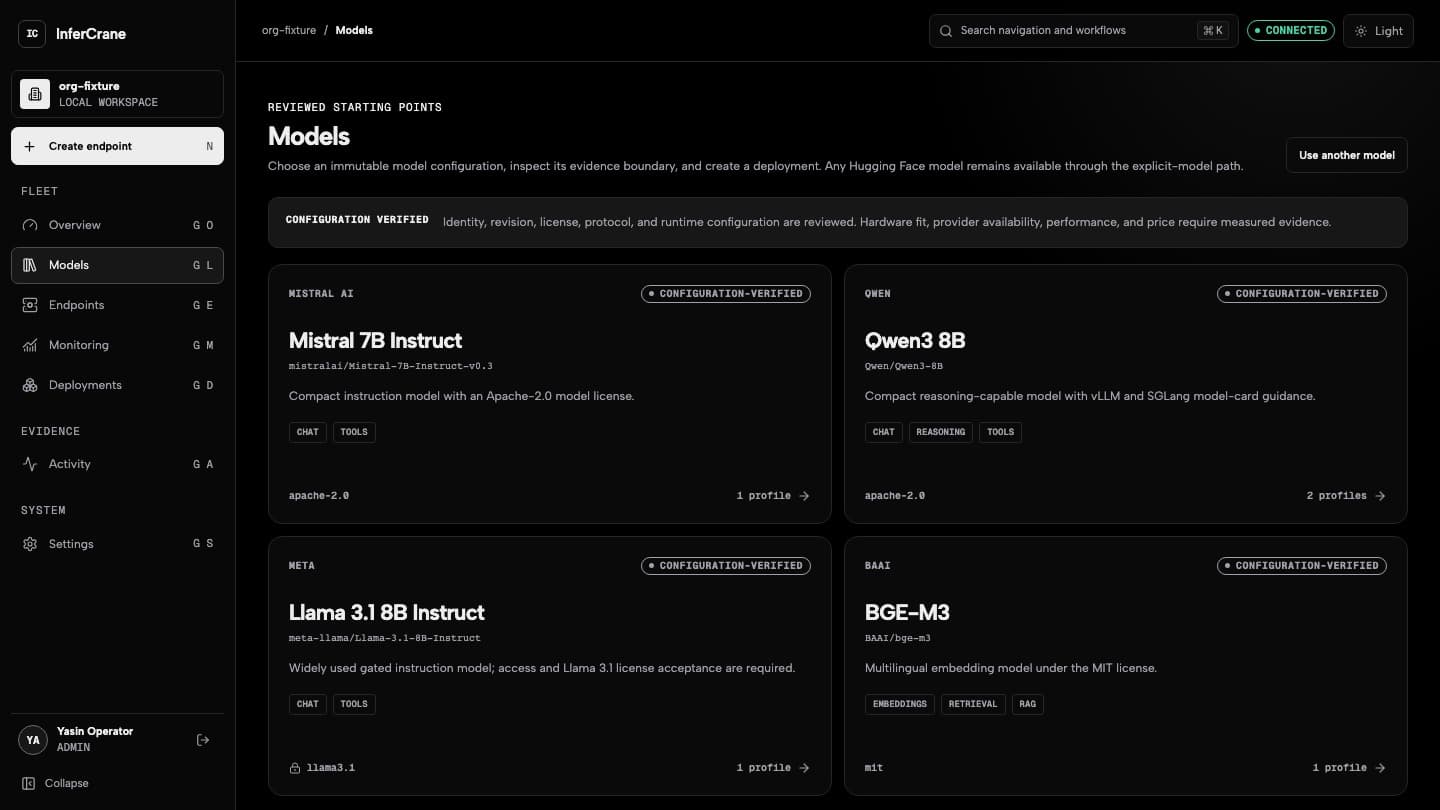This screenshot has height=810, width=1440.
Task: Click the CHAT tag on the Mistral card
Action: click(308, 432)
